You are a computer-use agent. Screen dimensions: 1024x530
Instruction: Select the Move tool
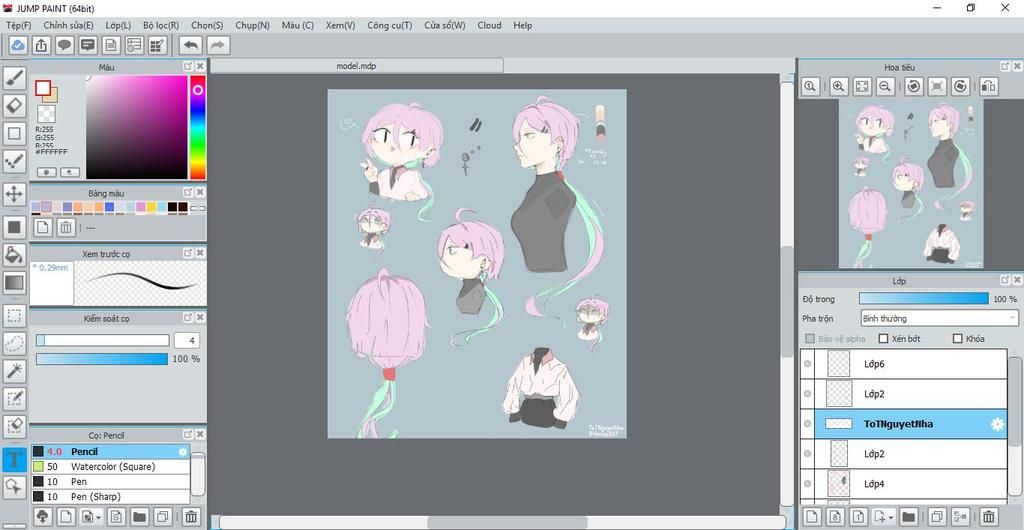click(14, 193)
